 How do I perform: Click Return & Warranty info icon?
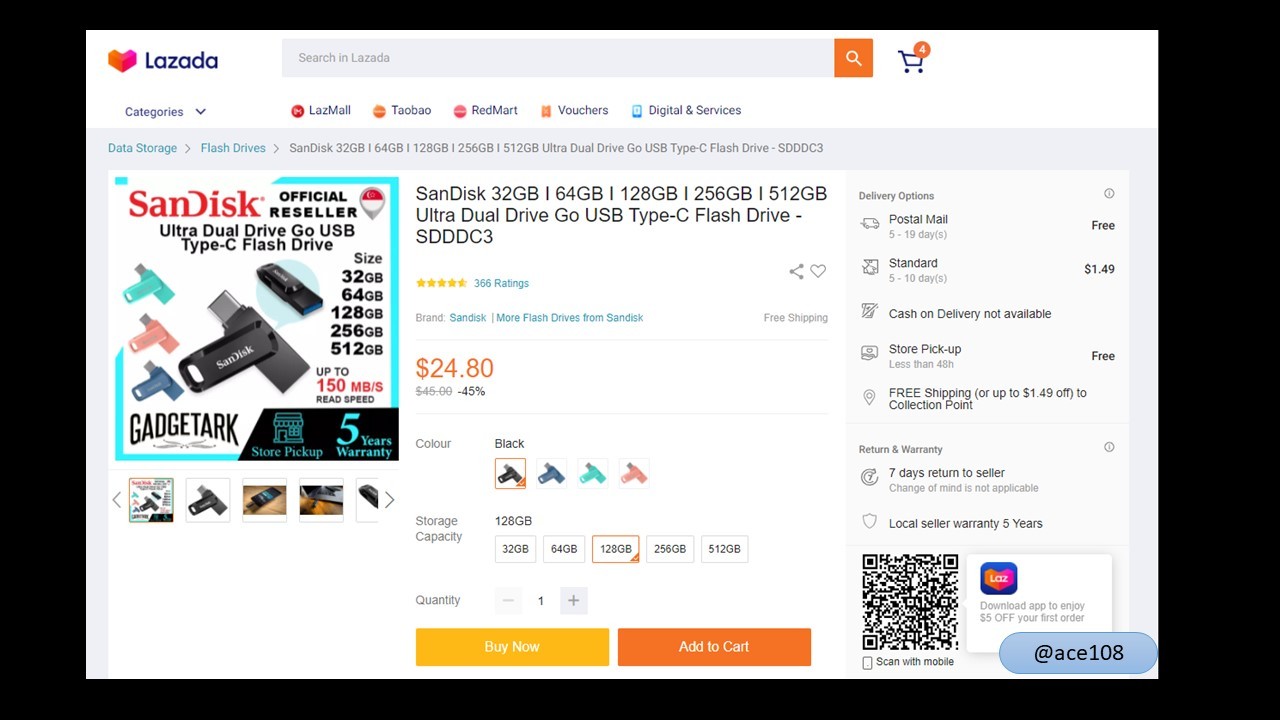(x=1109, y=447)
